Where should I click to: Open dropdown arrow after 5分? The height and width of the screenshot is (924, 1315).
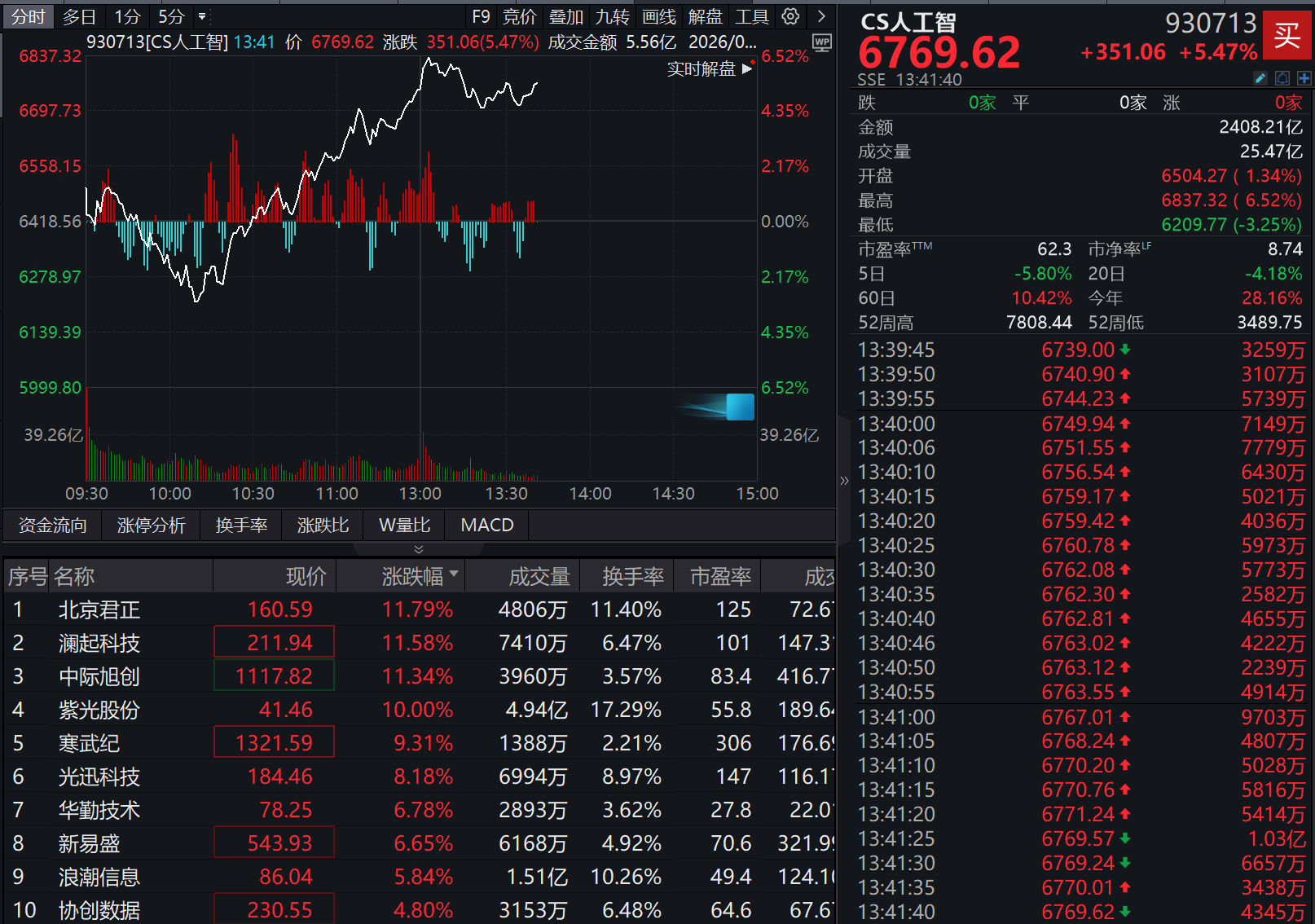pyautogui.click(x=202, y=16)
